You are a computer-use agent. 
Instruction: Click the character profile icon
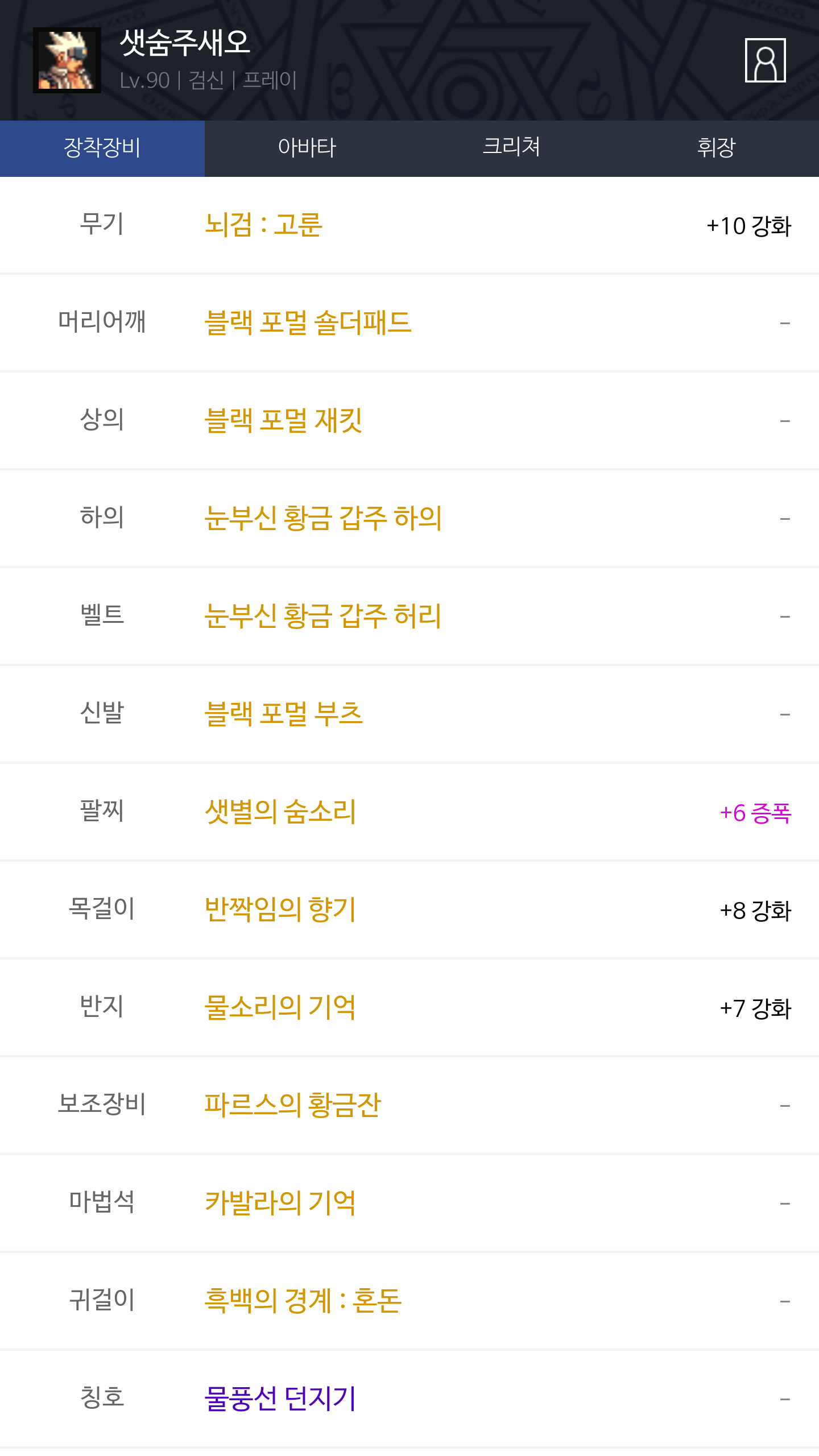point(765,60)
